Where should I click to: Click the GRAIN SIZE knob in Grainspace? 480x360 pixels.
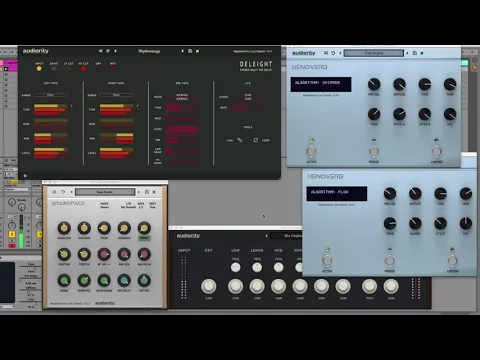coord(64,228)
